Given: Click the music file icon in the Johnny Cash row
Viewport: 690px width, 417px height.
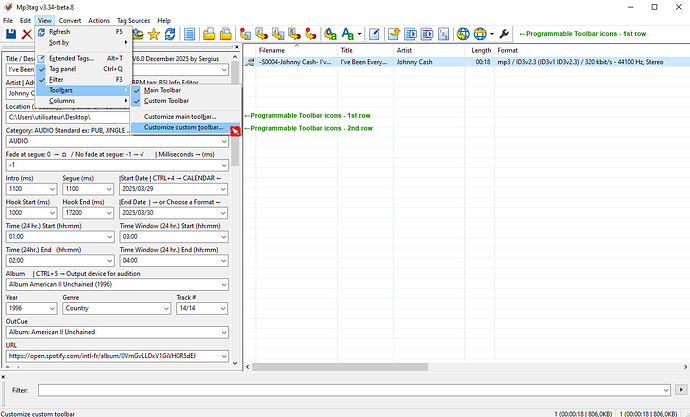Looking at the screenshot, I should coord(250,62).
